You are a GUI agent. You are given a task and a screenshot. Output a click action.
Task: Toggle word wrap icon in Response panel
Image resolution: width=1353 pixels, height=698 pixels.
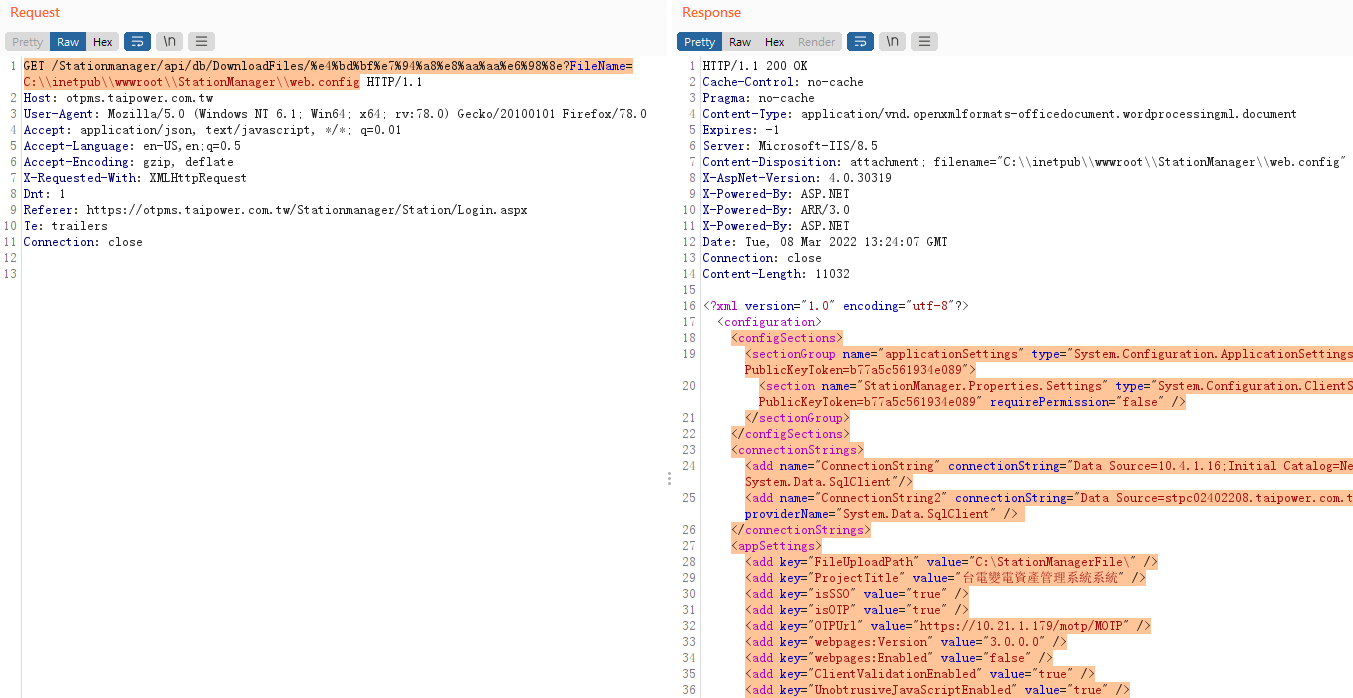click(860, 41)
